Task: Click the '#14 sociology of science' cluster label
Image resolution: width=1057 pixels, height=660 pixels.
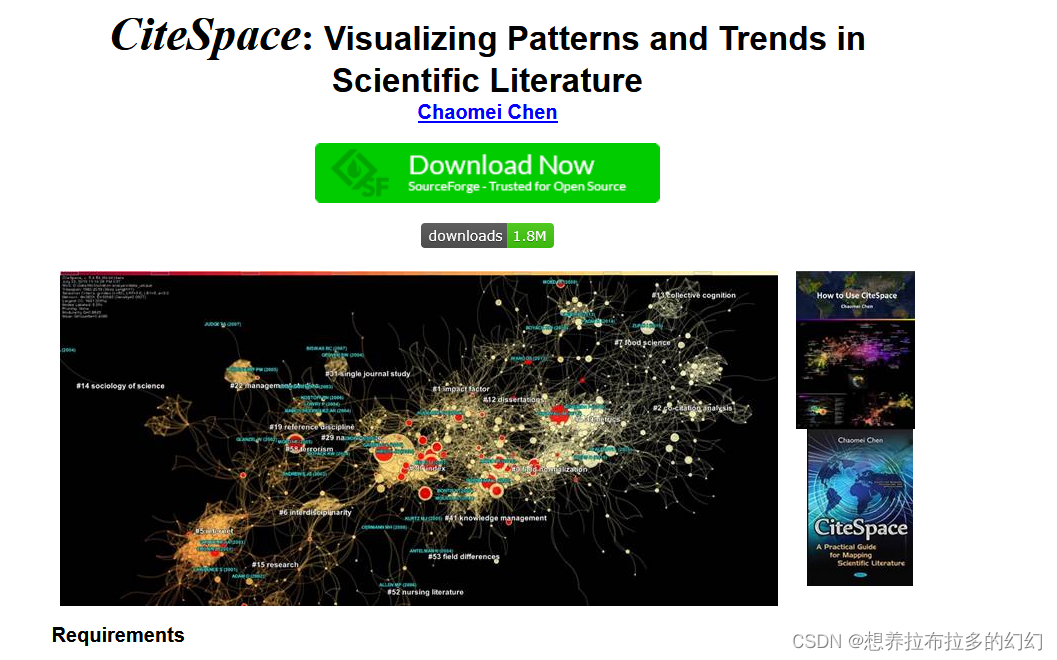Action: tap(121, 386)
